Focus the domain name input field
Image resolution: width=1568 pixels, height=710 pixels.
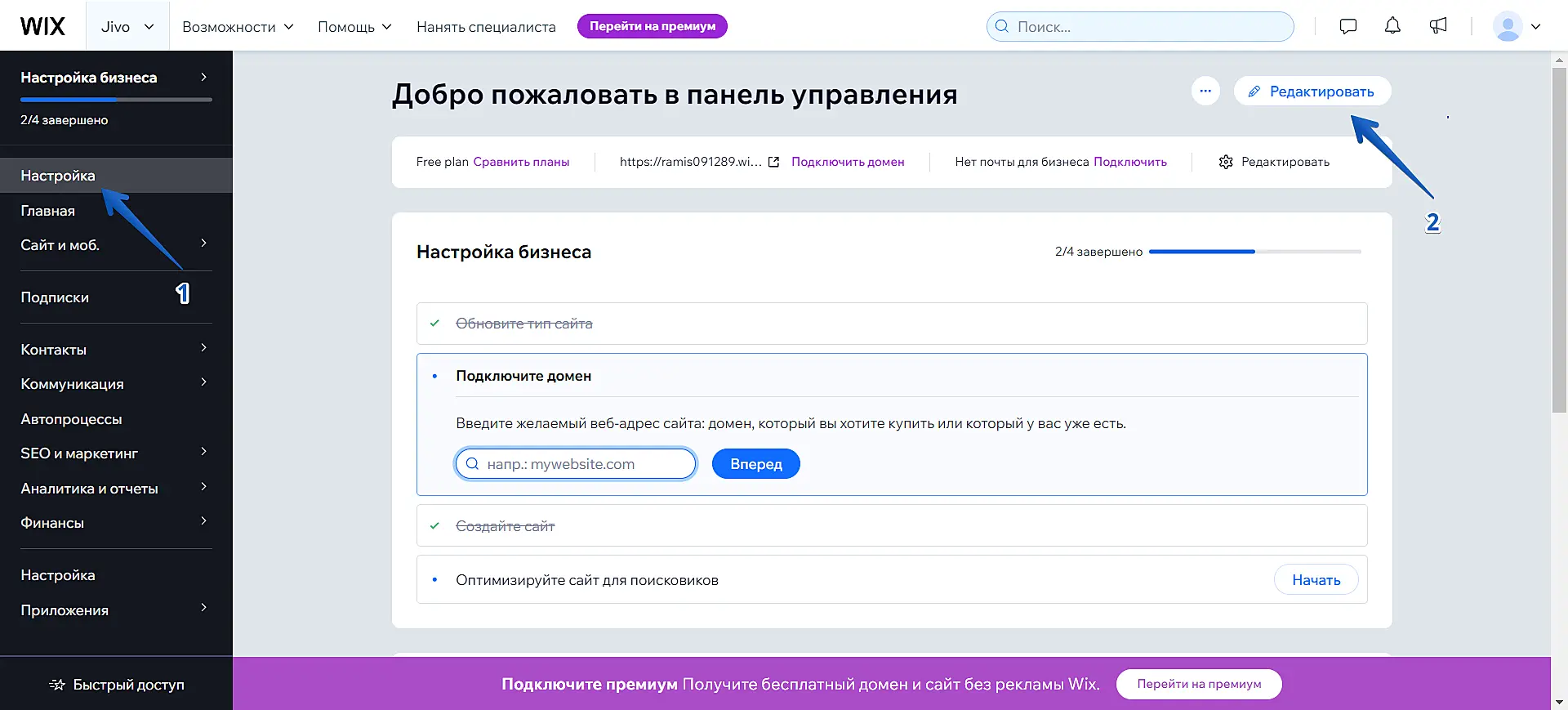(584, 464)
